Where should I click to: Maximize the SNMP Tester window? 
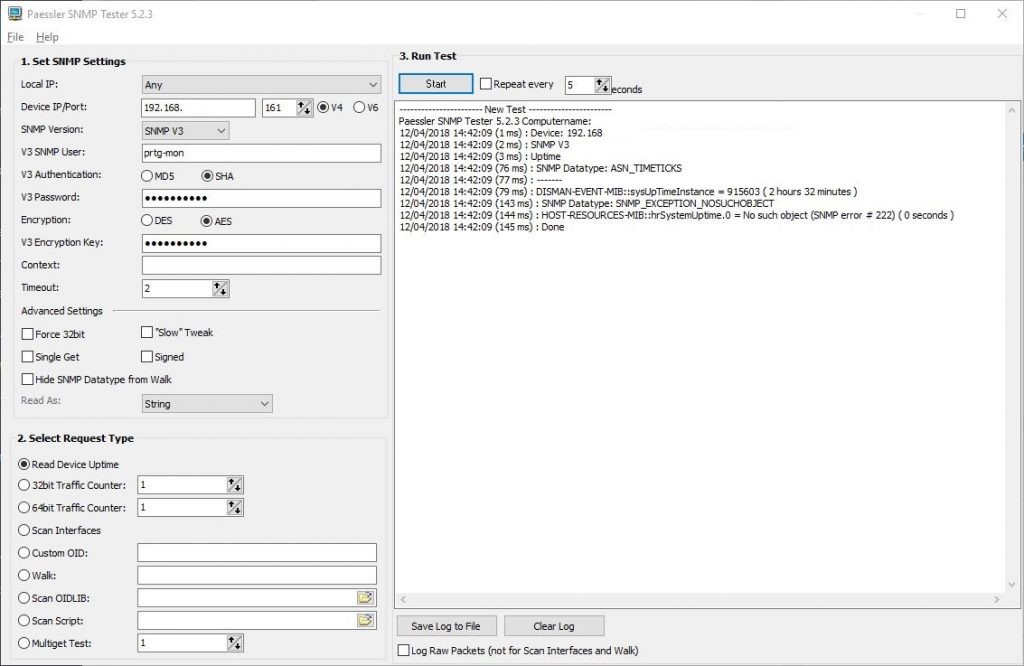(960, 14)
